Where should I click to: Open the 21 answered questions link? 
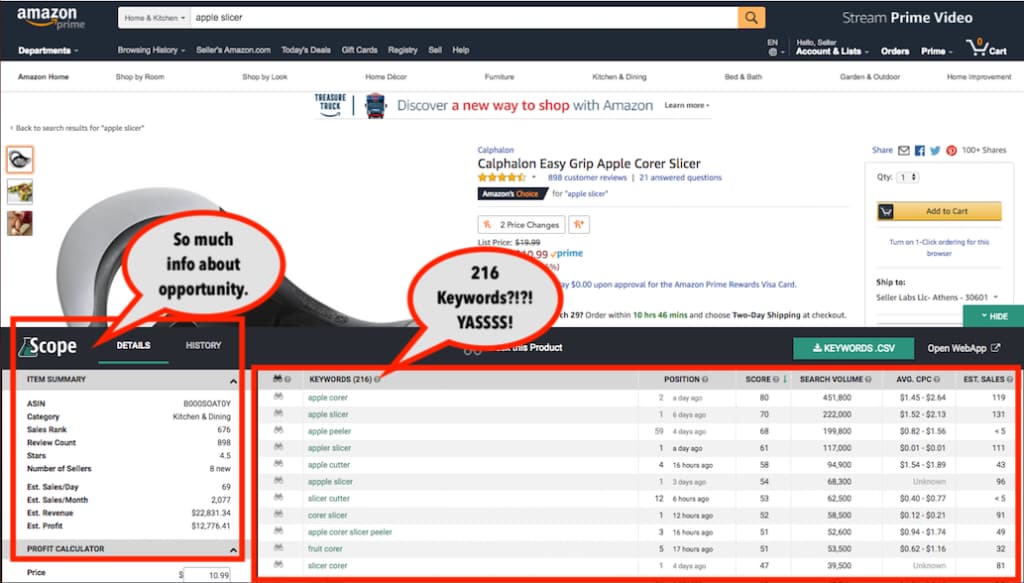pos(680,178)
